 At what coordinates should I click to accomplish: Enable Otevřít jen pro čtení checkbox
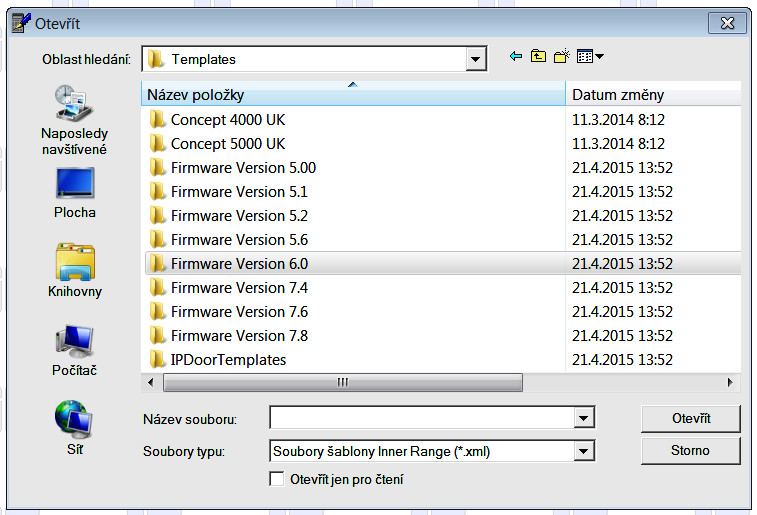[x=278, y=479]
